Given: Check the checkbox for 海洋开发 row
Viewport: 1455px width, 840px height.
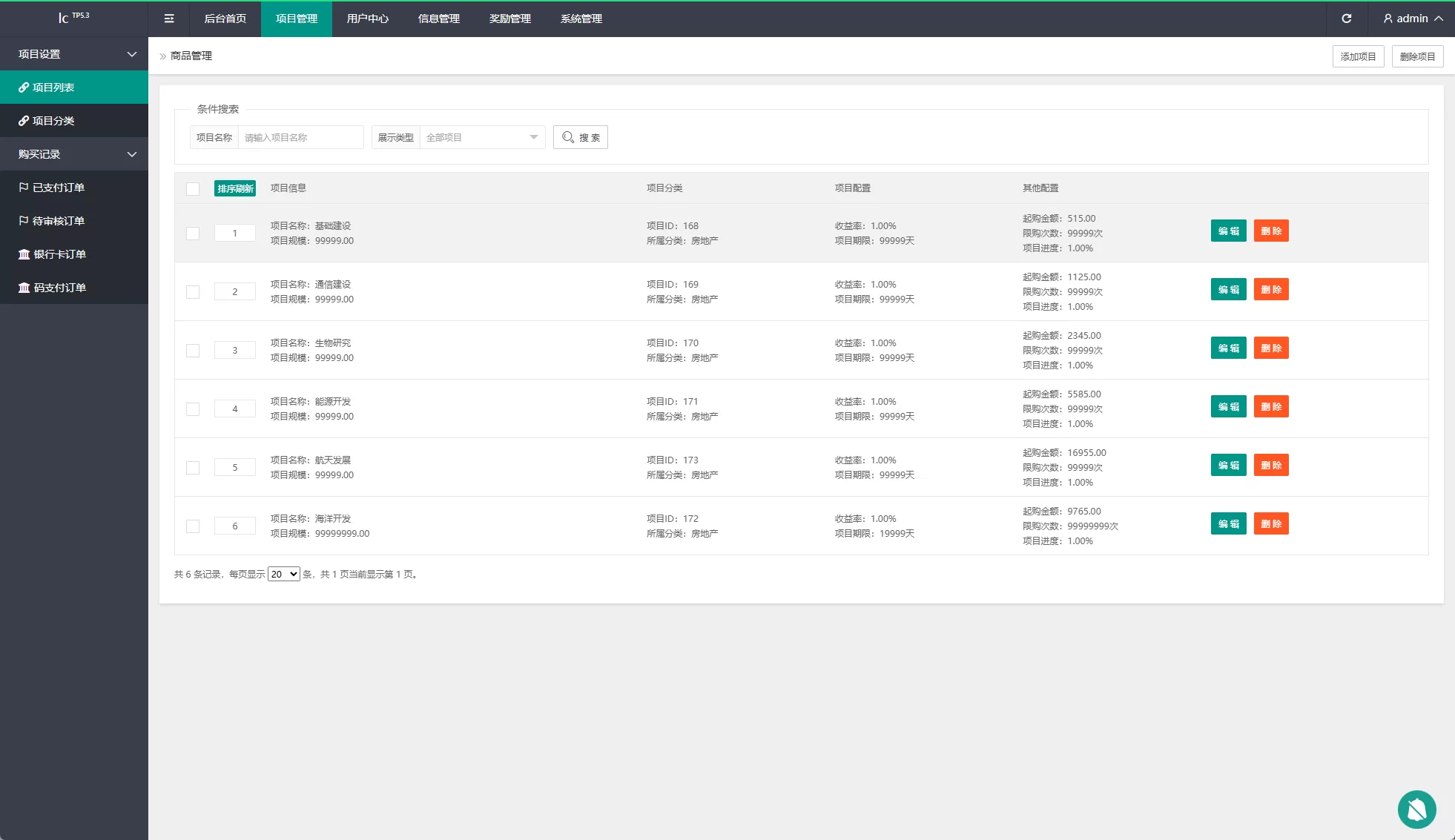Looking at the screenshot, I should pyautogui.click(x=193, y=526).
